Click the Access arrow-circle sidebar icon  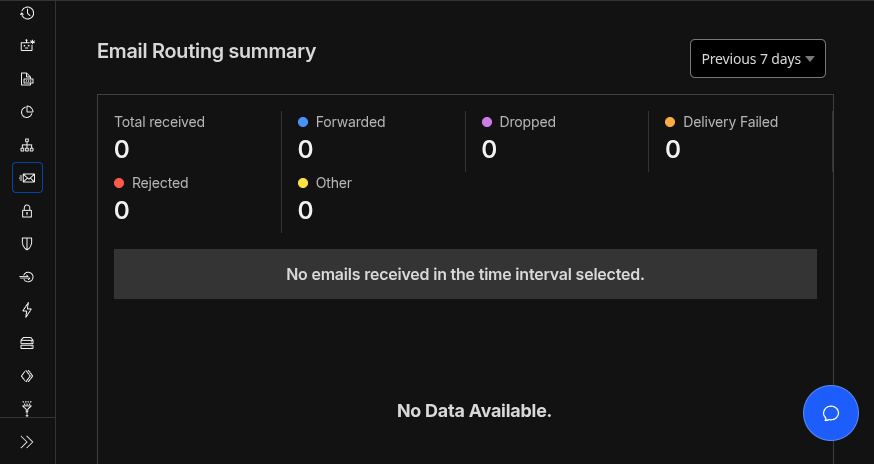27,277
